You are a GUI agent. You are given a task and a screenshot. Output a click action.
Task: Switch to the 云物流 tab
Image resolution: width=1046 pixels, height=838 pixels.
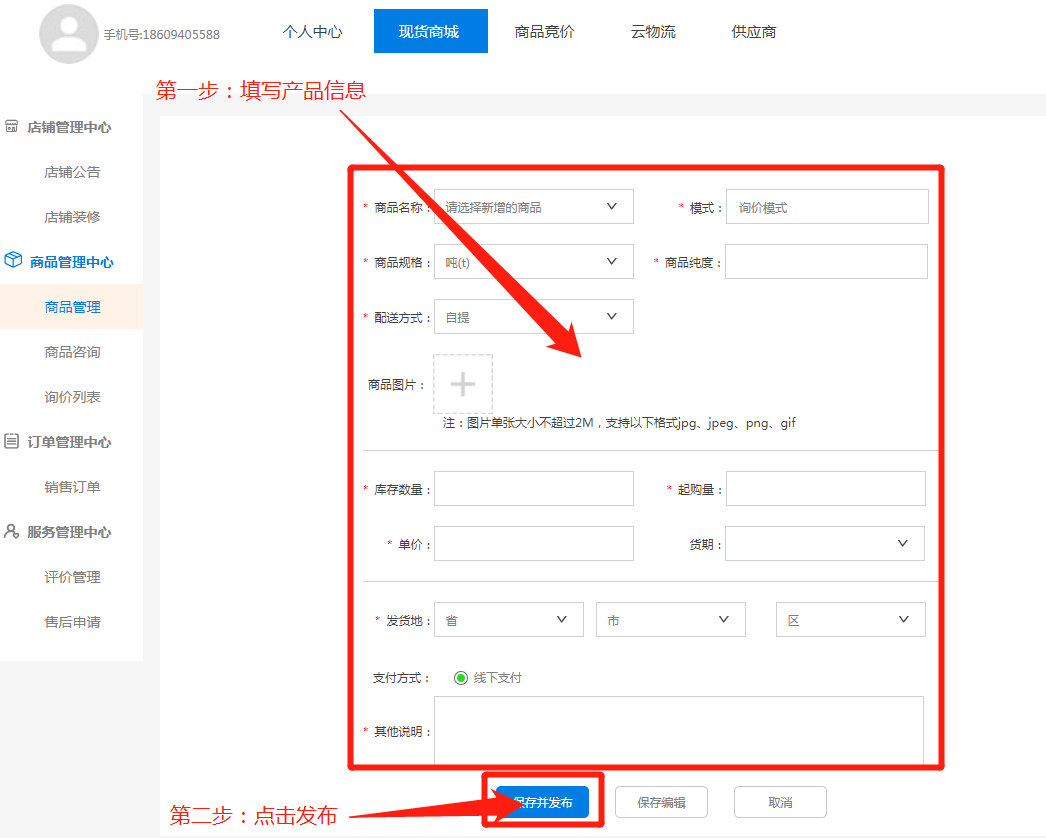pyautogui.click(x=653, y=31)
